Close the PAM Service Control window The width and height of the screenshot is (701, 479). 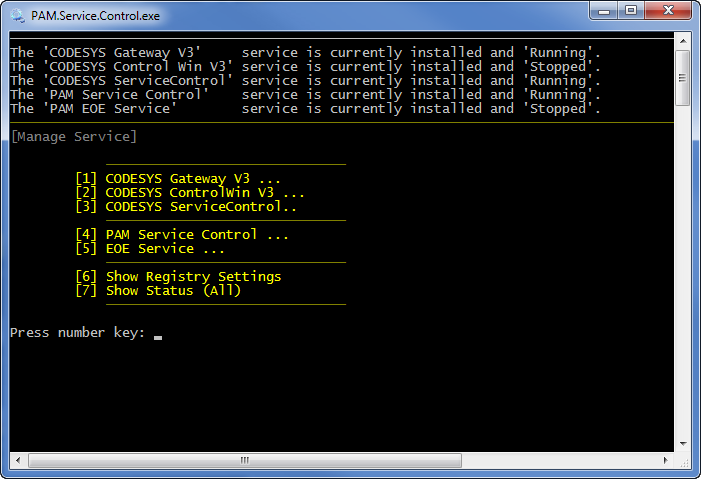(668, 11)
